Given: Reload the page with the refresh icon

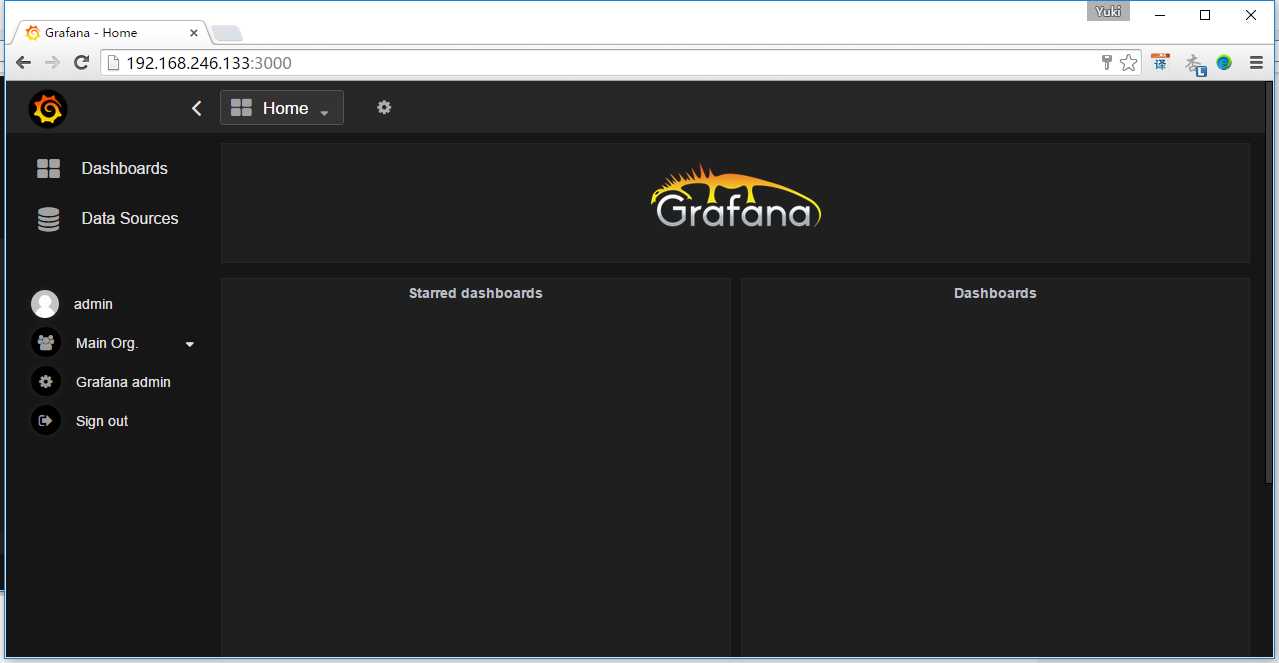Looking at the screenshot, I should 82,63.
